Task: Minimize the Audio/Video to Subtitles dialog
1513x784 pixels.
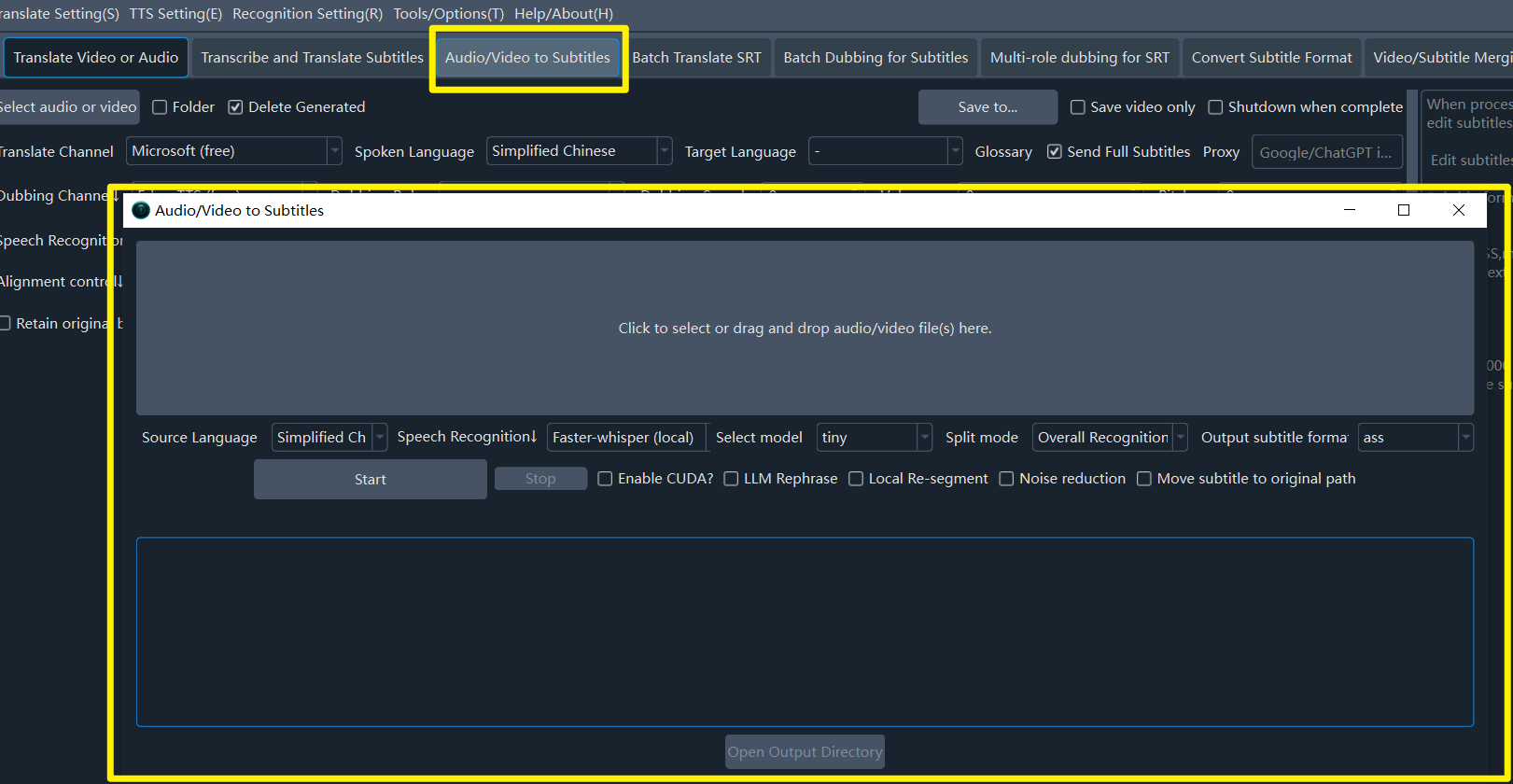Action: tap(1349, 210)
